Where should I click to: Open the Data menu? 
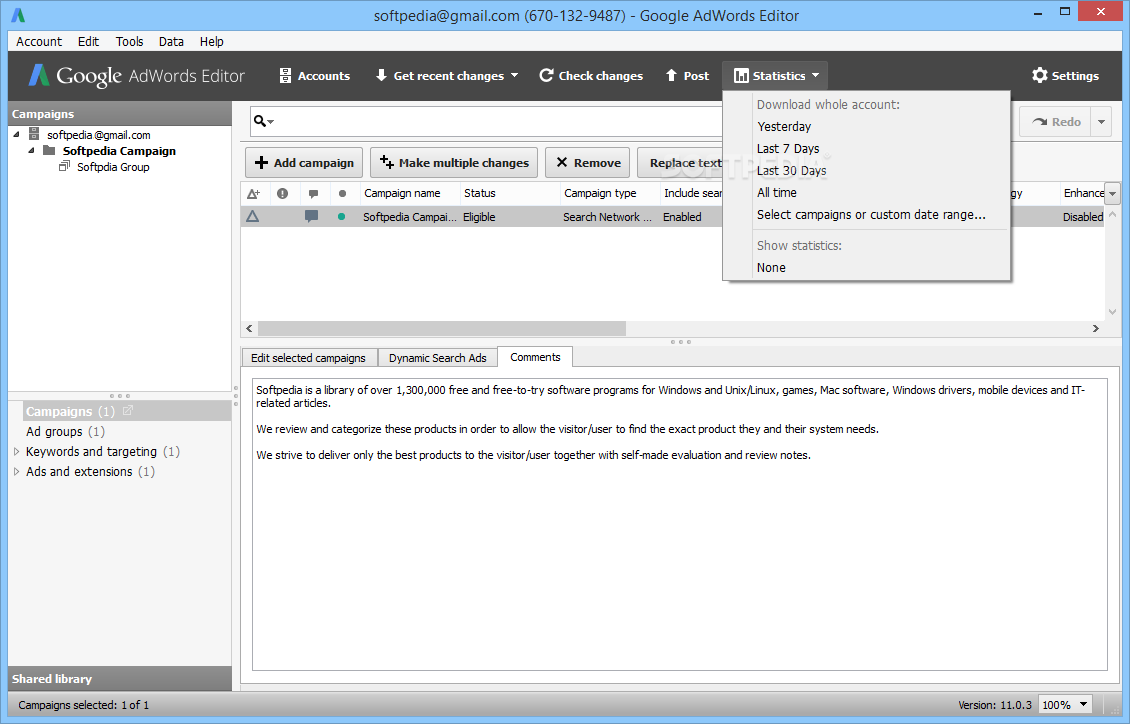point(171,42)
